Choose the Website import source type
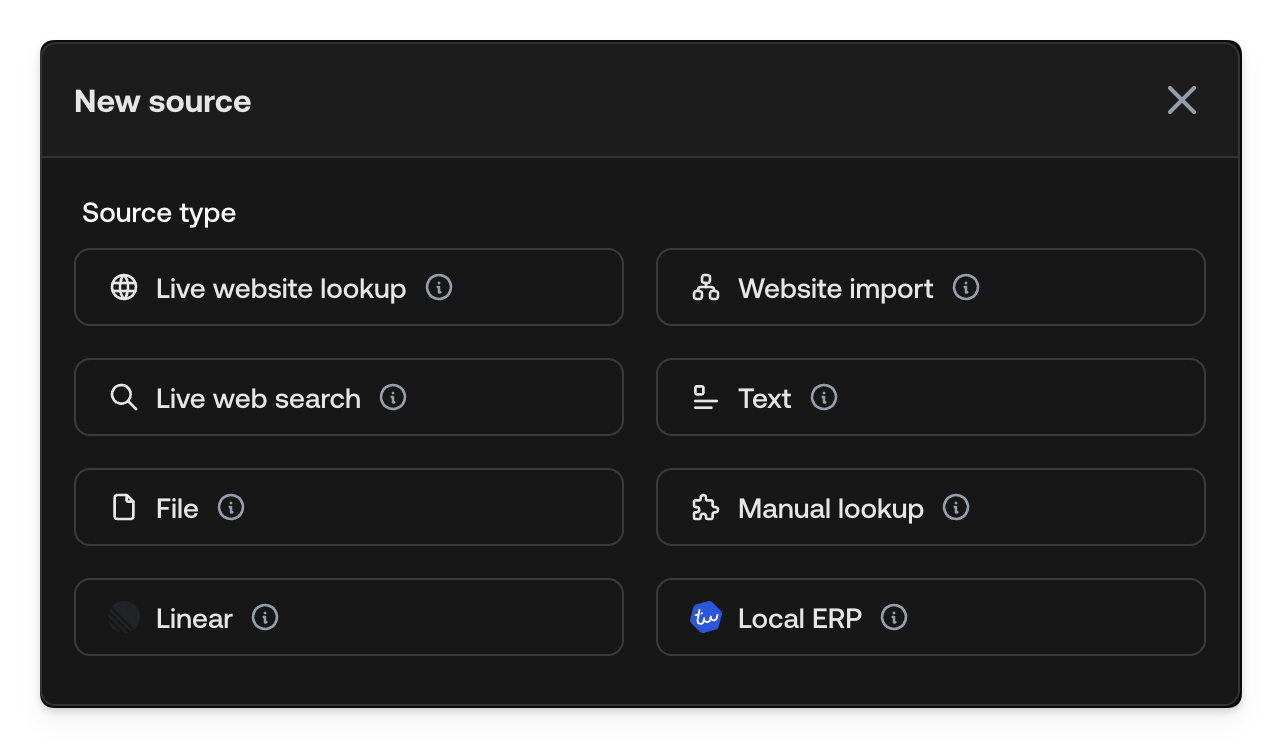 (931, 287)
